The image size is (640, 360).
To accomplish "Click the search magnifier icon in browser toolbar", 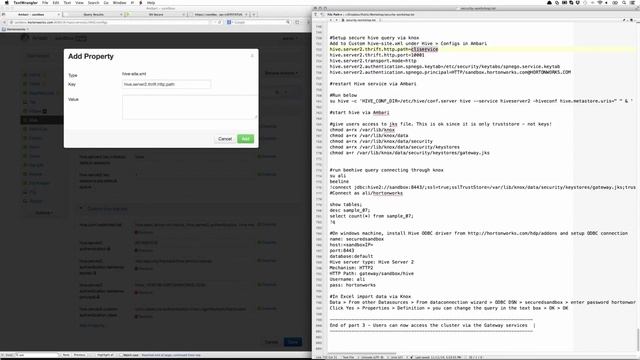I will coord(288,22).
